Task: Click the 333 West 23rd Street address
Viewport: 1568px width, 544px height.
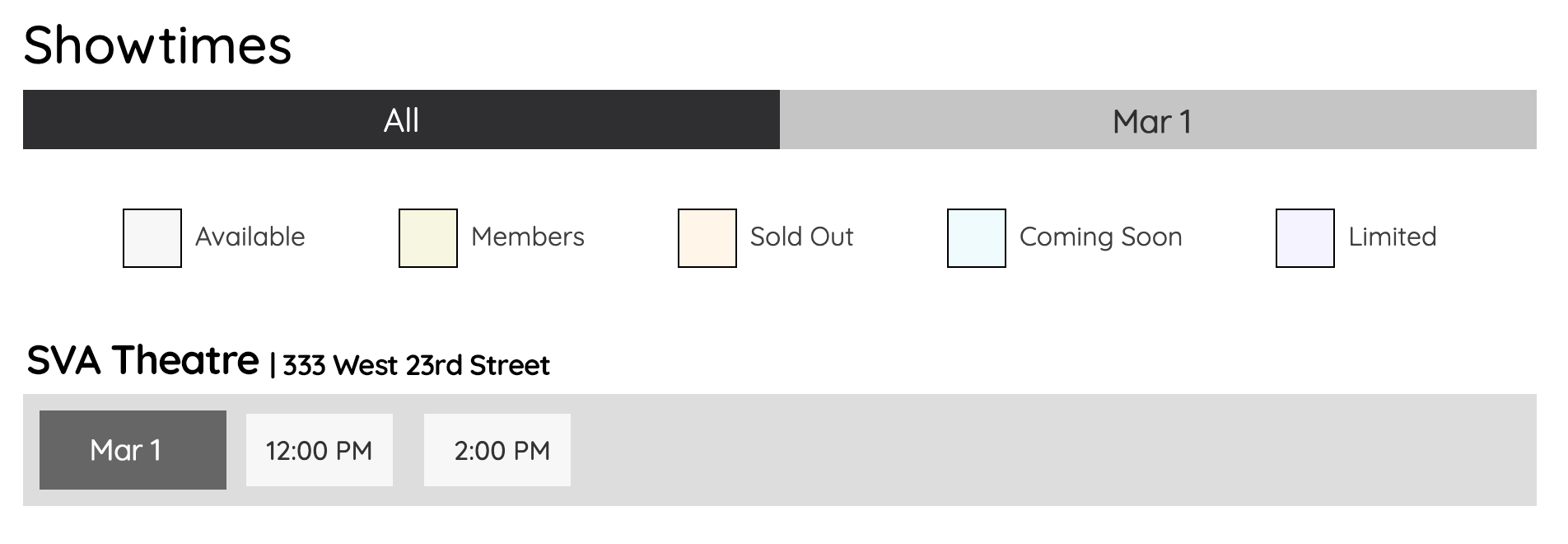Action: pyautogui.click(x=416, y=365)
